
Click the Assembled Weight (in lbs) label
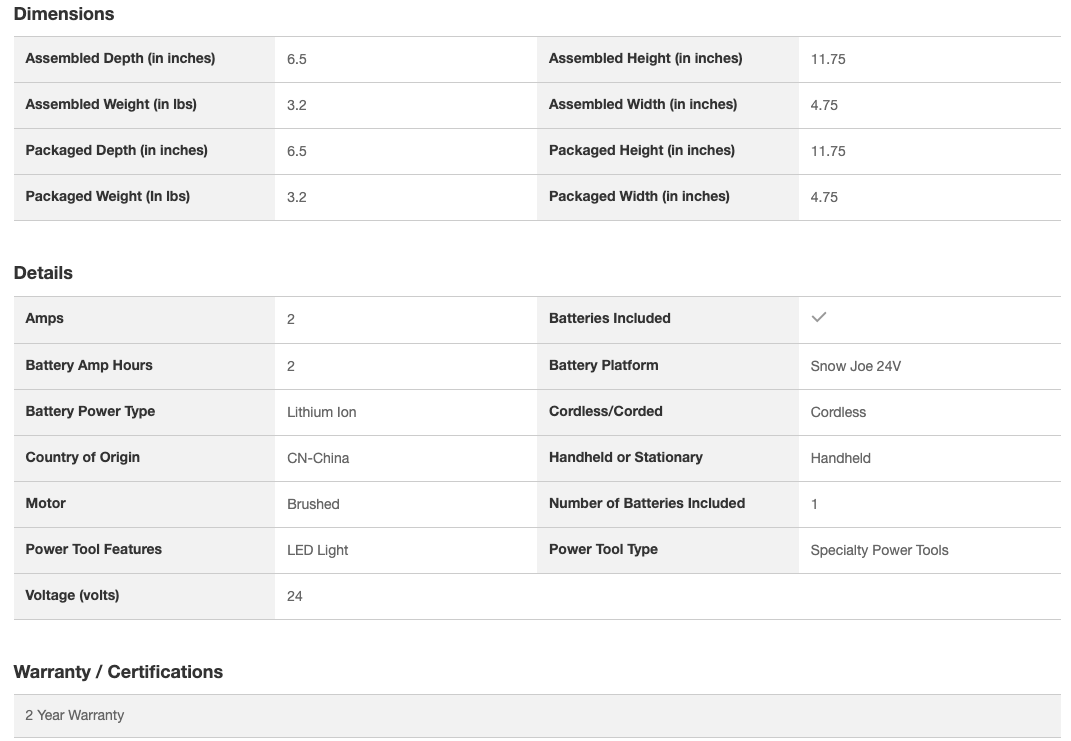[110, 105]
